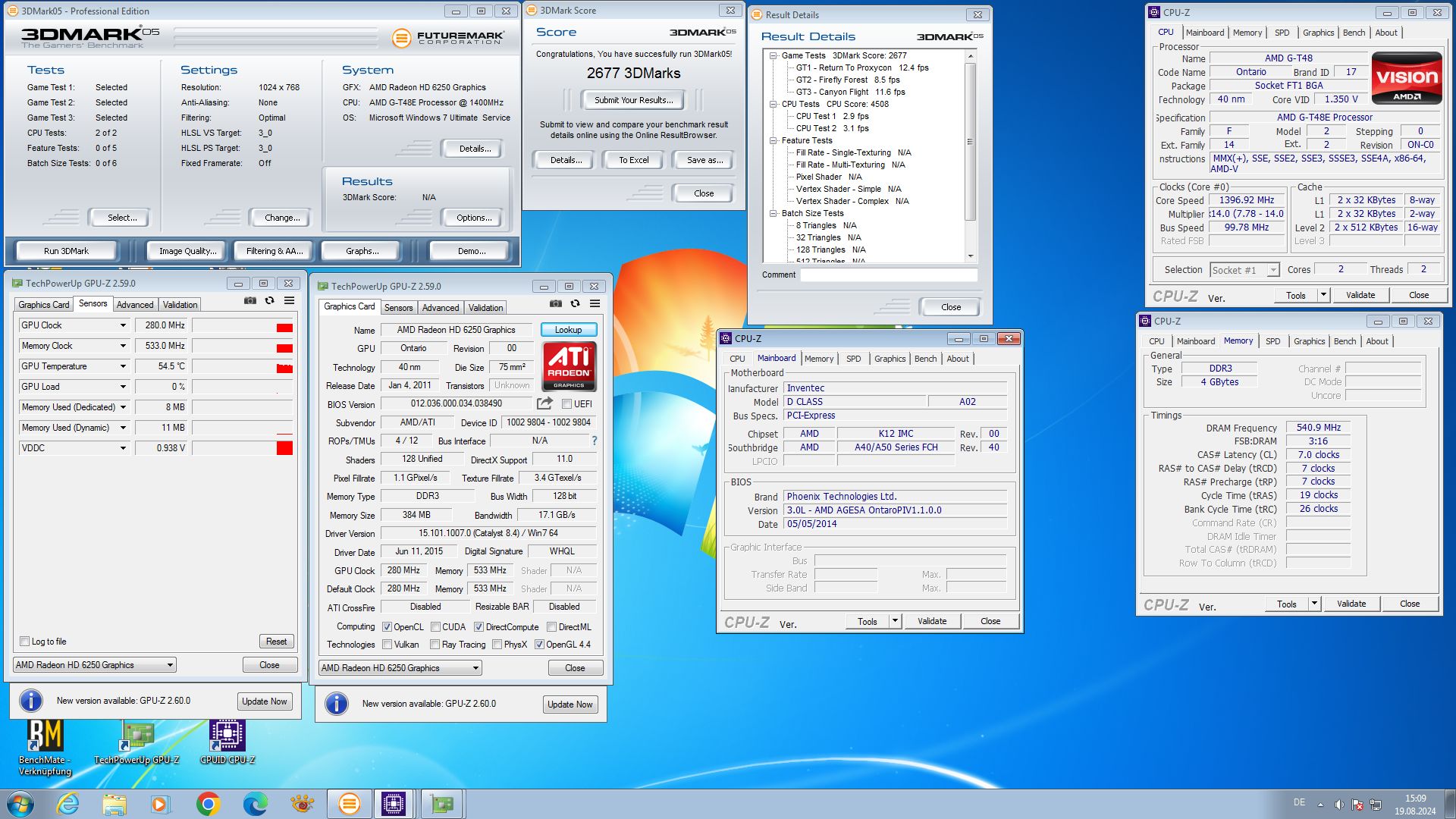This screenshot has height=819, width=1456.
Task: Toggle the DirectCompute checkbox
Action: 479,627
